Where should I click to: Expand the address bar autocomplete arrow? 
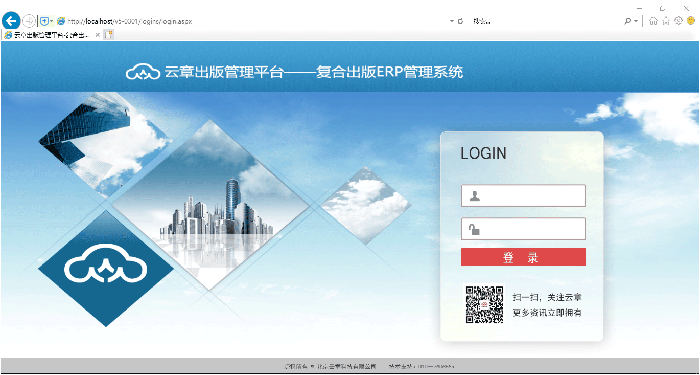tap(451, 21)
